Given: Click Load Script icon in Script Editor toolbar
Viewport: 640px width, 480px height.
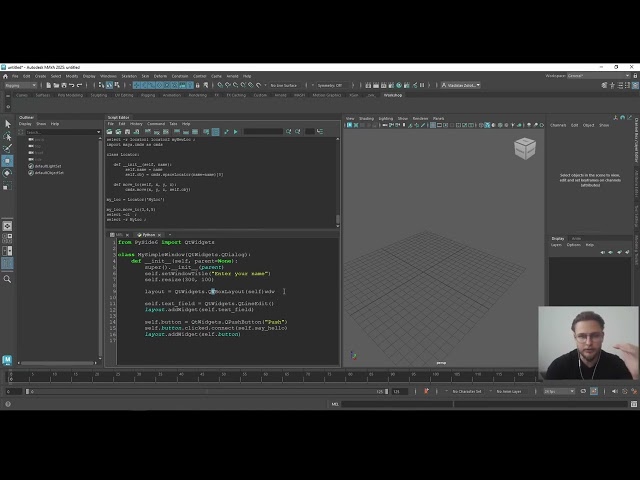Looking at the screenshot, I should [x=109, y=132].
